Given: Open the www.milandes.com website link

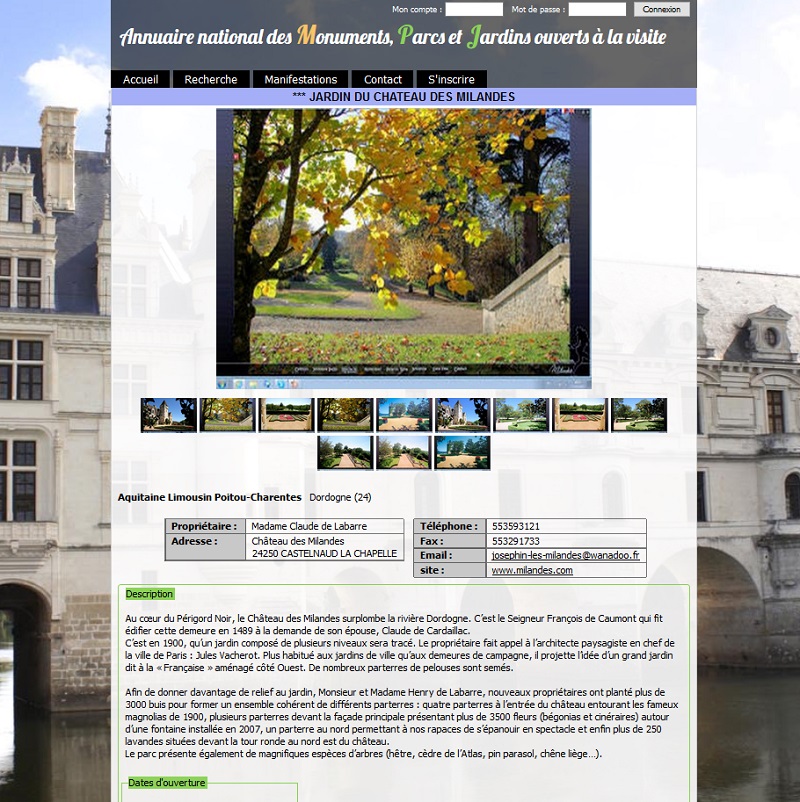Looking at the screenshot, I should (x=532, y=570).
